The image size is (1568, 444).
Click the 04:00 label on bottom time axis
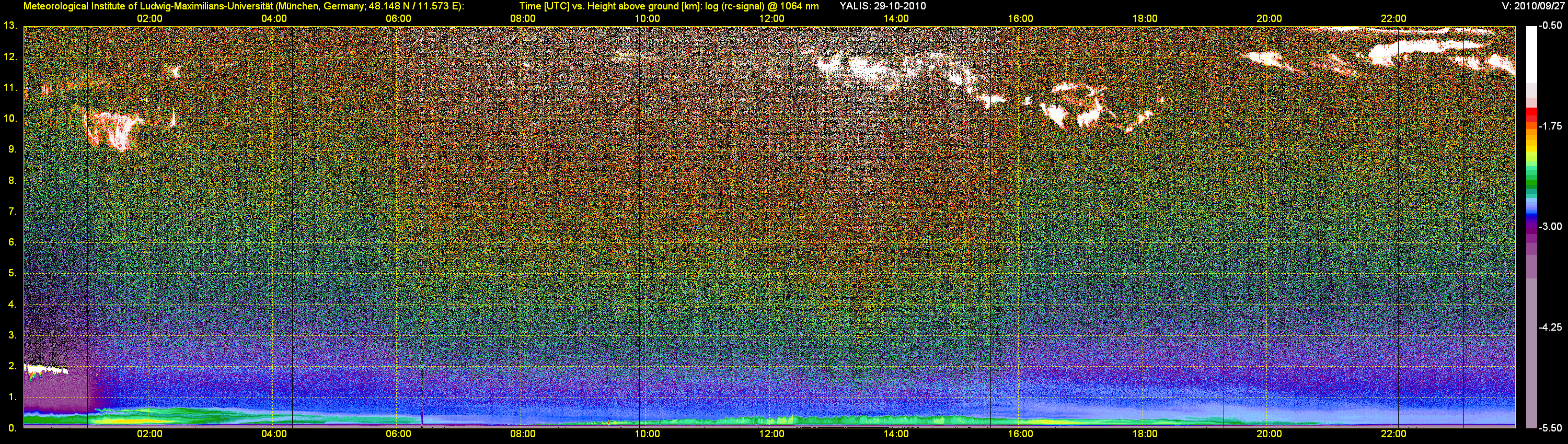coord(274,434)
